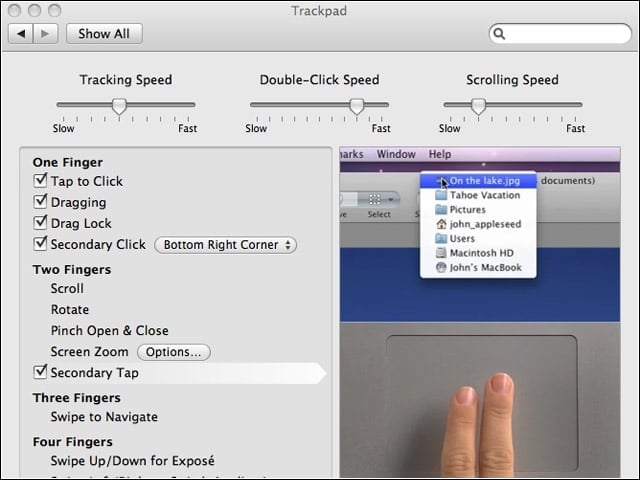Select the Screen Zoom gesture label
The image size is (640, 480).
[x=89, y=352]
